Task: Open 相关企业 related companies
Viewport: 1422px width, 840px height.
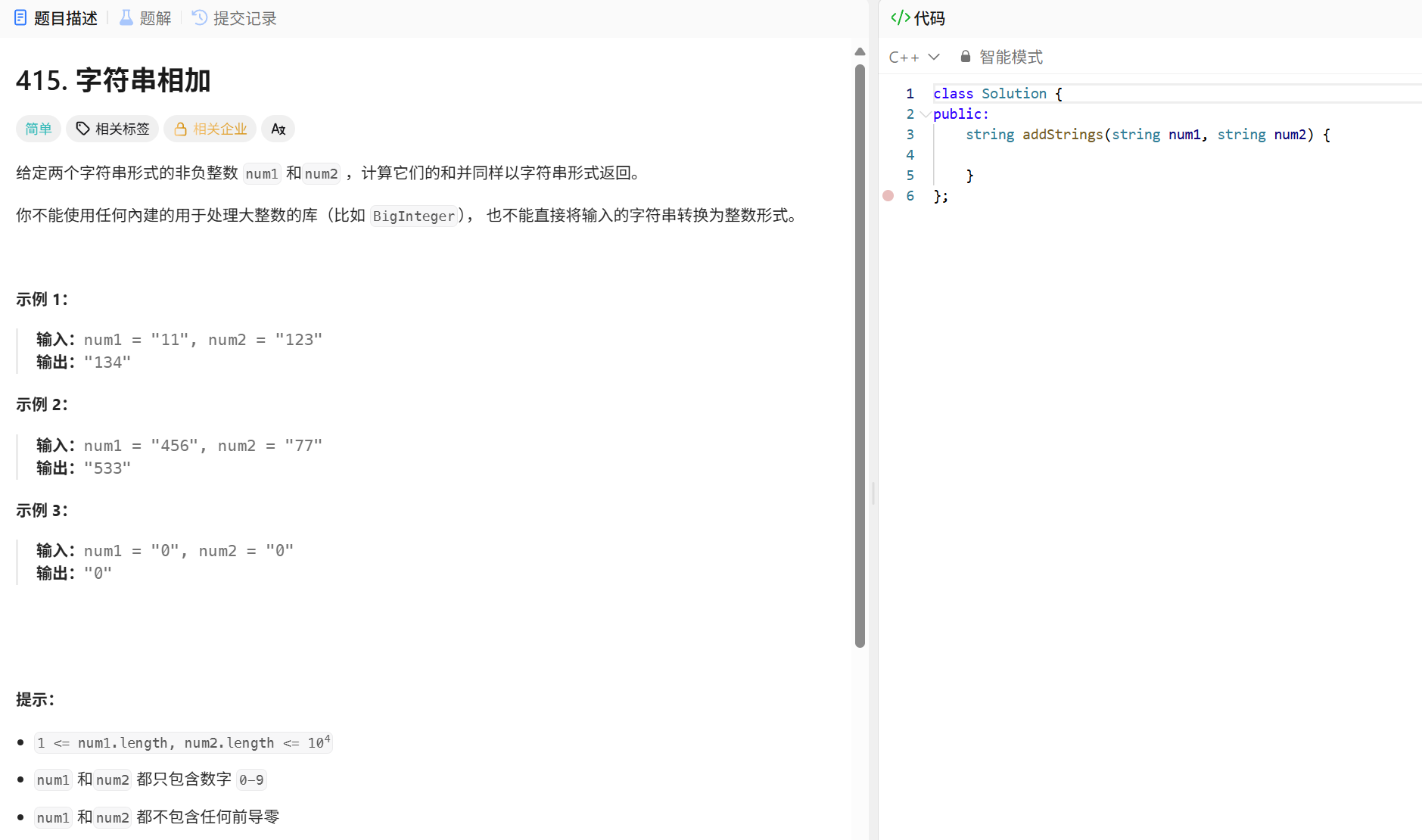Action: coord(210,129)
